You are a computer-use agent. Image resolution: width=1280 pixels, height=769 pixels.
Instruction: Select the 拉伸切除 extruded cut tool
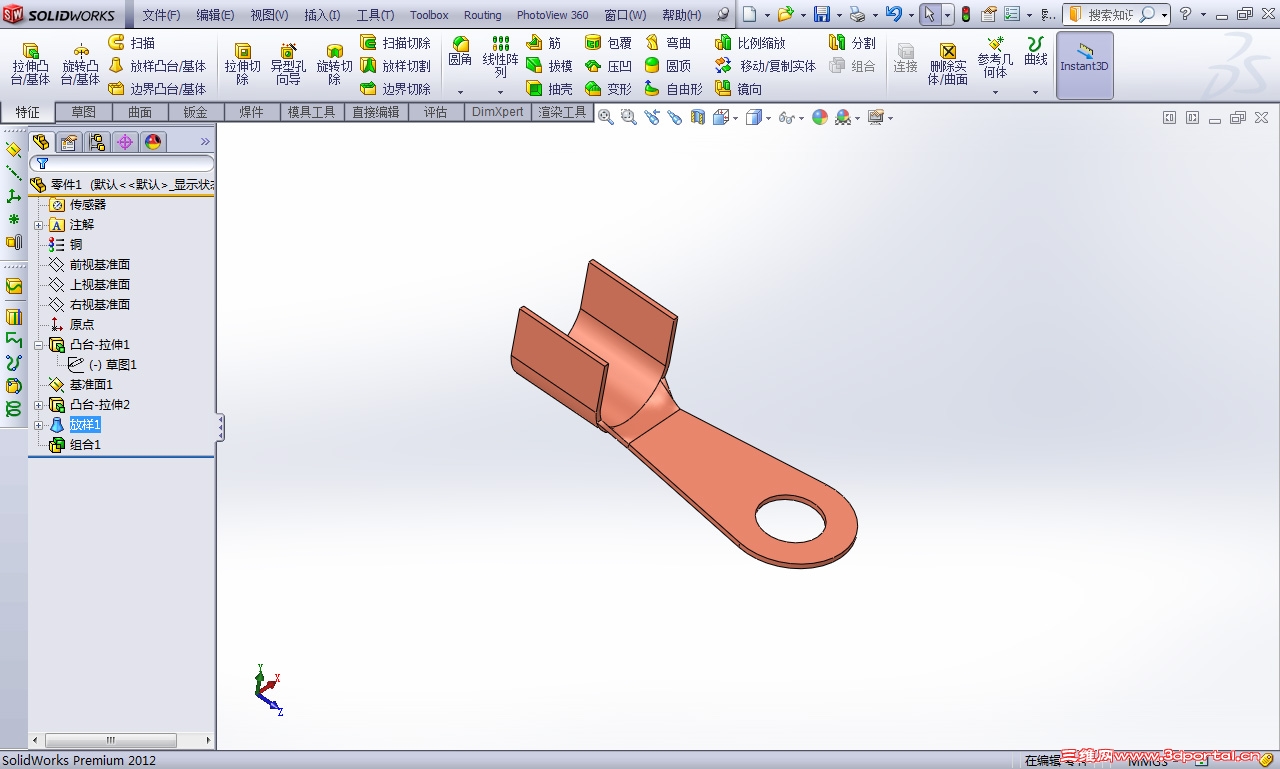(x=242, y=64)
